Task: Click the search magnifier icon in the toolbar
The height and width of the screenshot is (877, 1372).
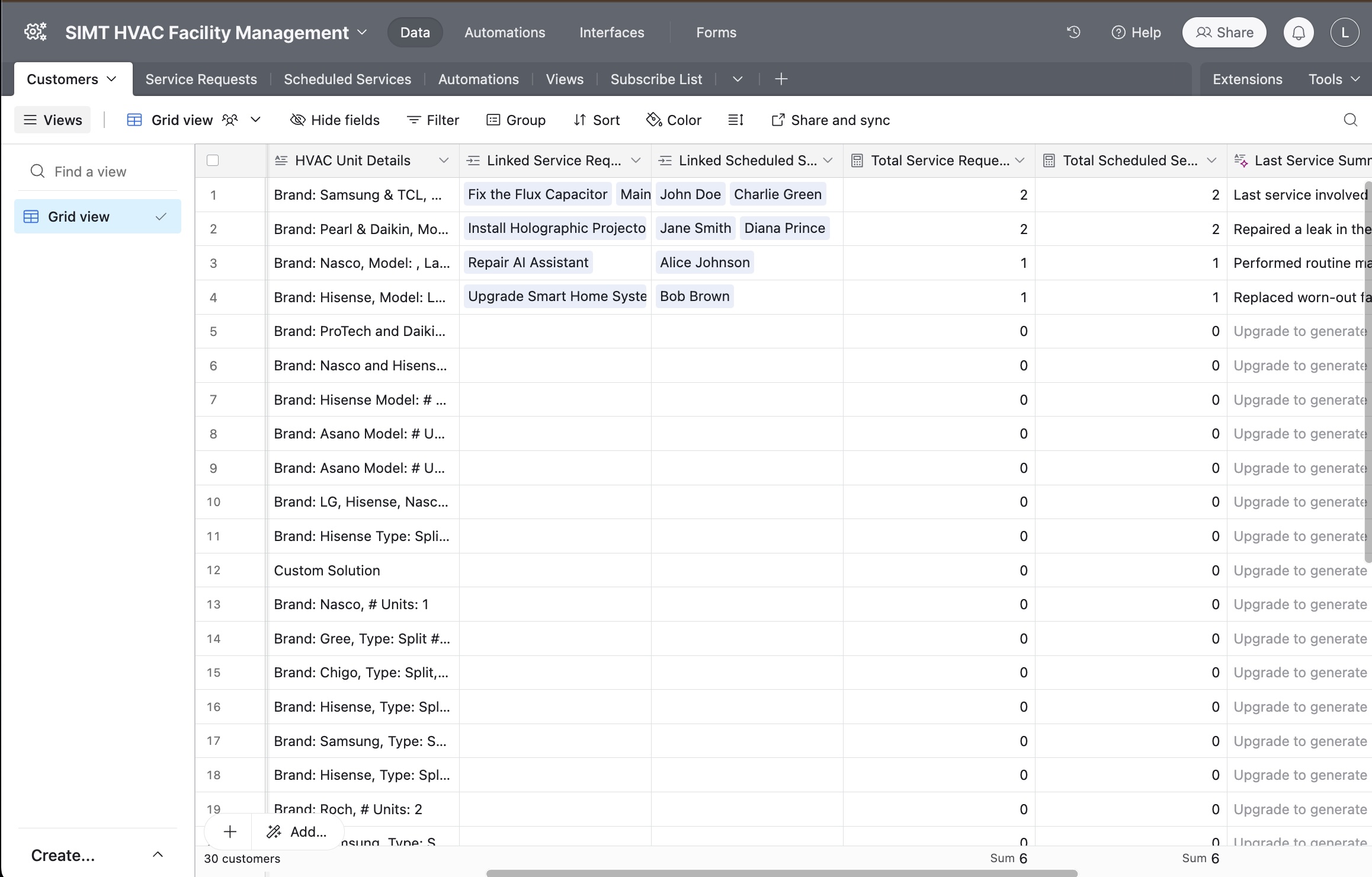Action: (x=1350, y=120)
